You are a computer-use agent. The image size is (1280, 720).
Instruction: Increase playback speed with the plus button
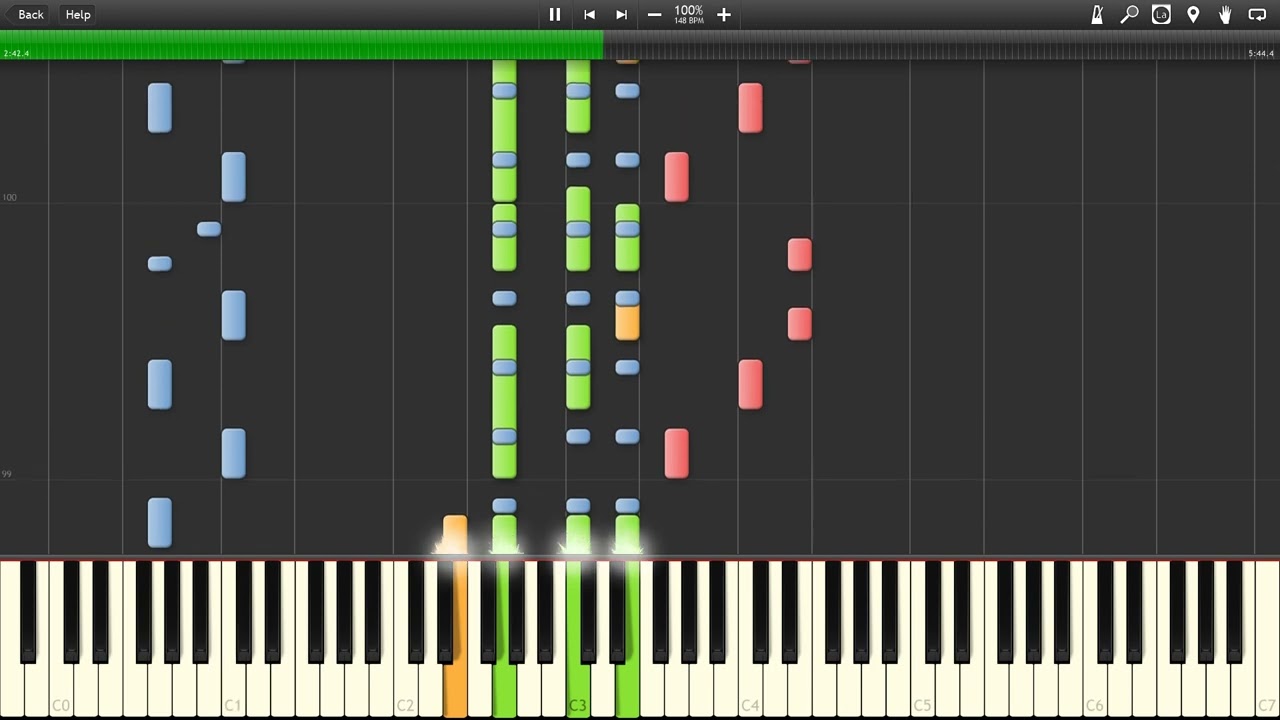[x=724, y=14]
